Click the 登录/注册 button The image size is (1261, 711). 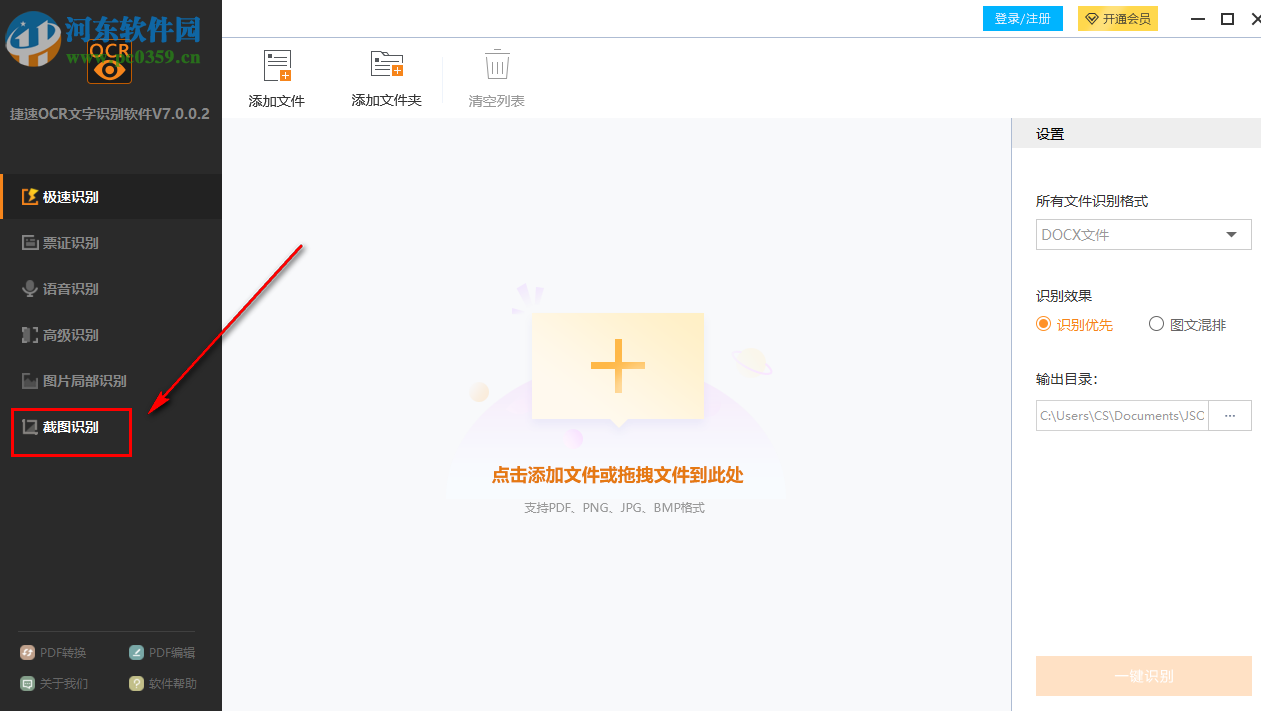(1022, 18)
